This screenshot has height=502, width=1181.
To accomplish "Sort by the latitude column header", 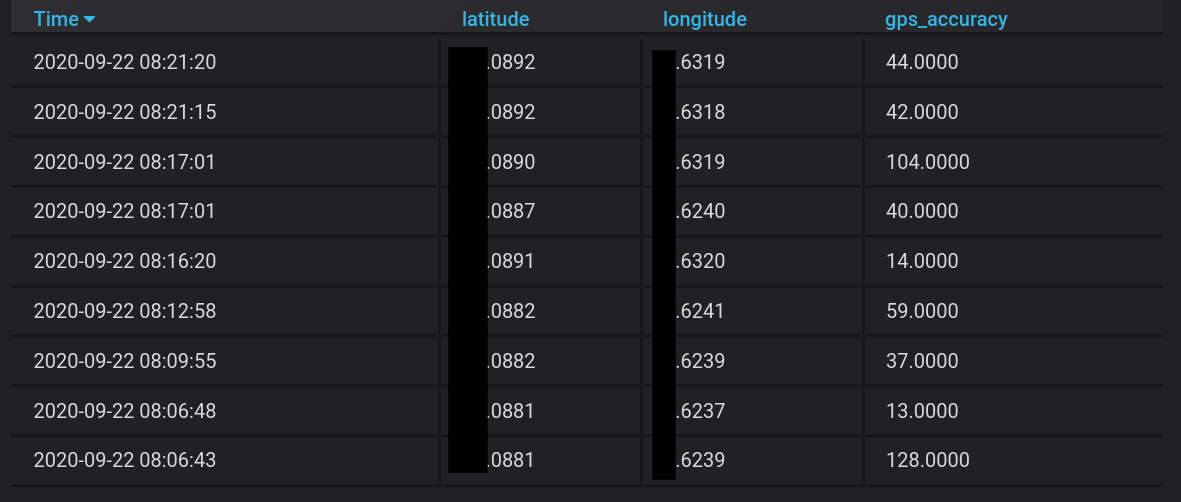I will pos(496,20).
